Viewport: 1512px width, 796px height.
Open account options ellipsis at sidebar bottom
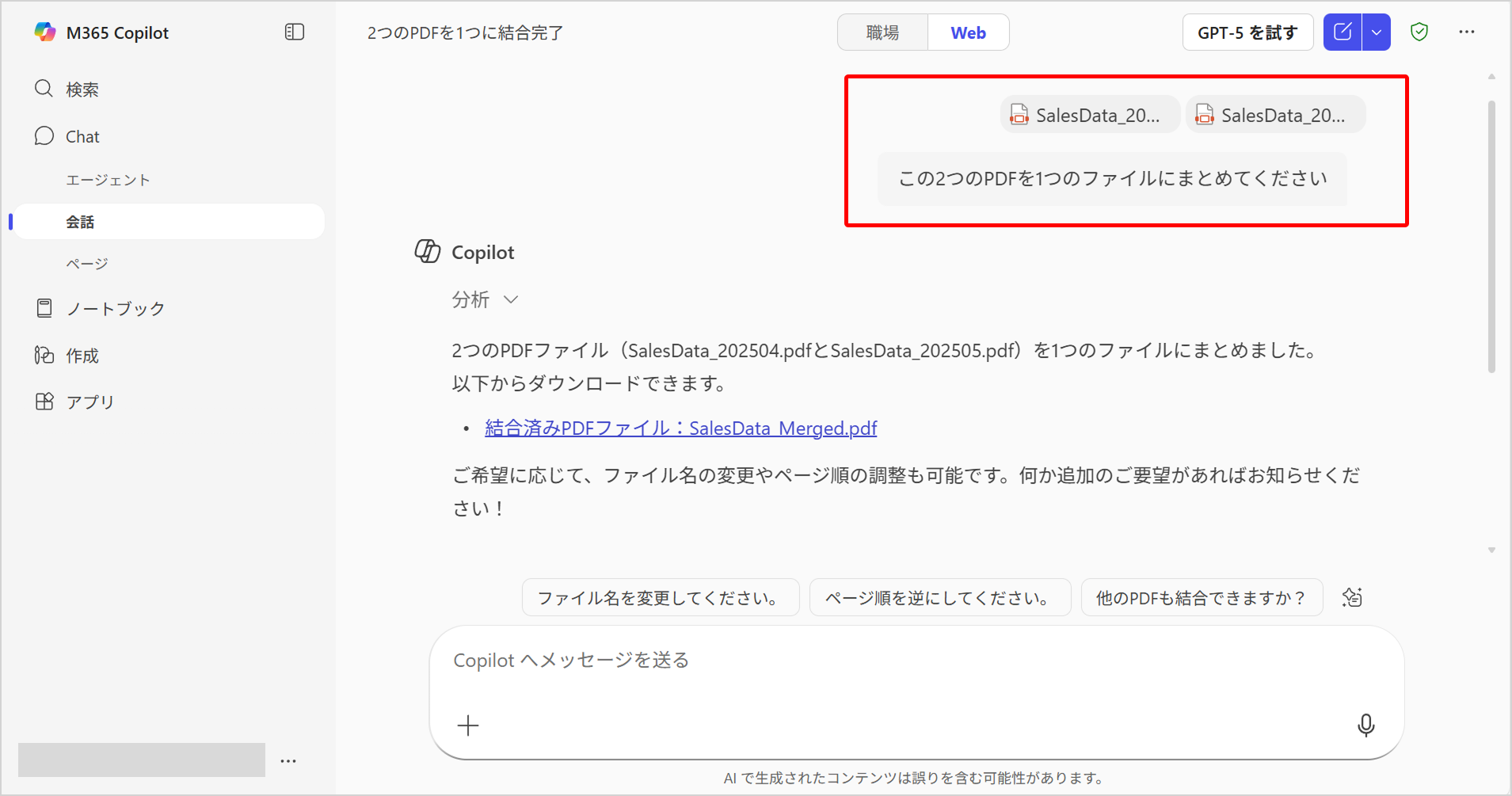click(288, 760)
